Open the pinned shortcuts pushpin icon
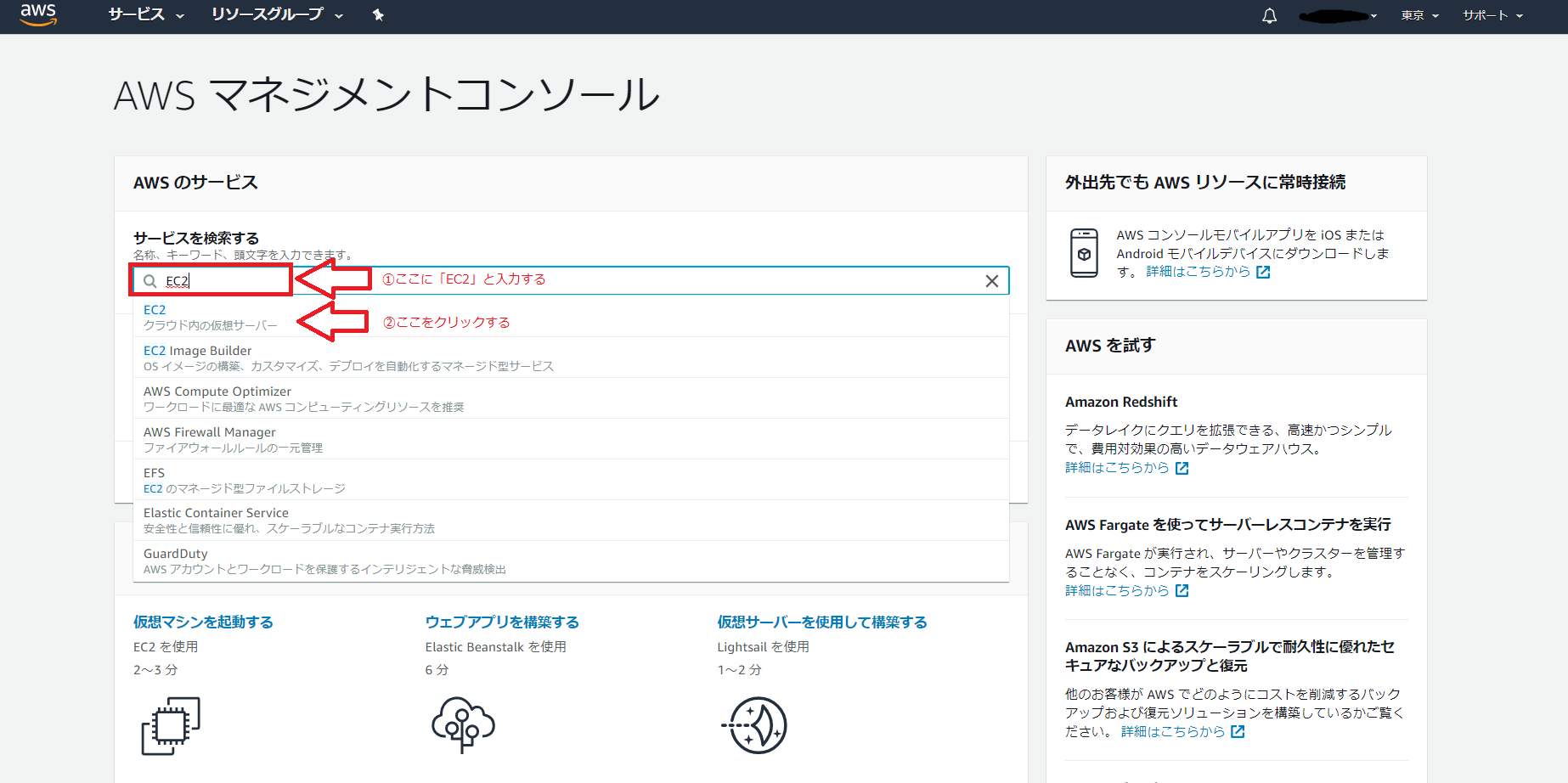 (379, 14)
